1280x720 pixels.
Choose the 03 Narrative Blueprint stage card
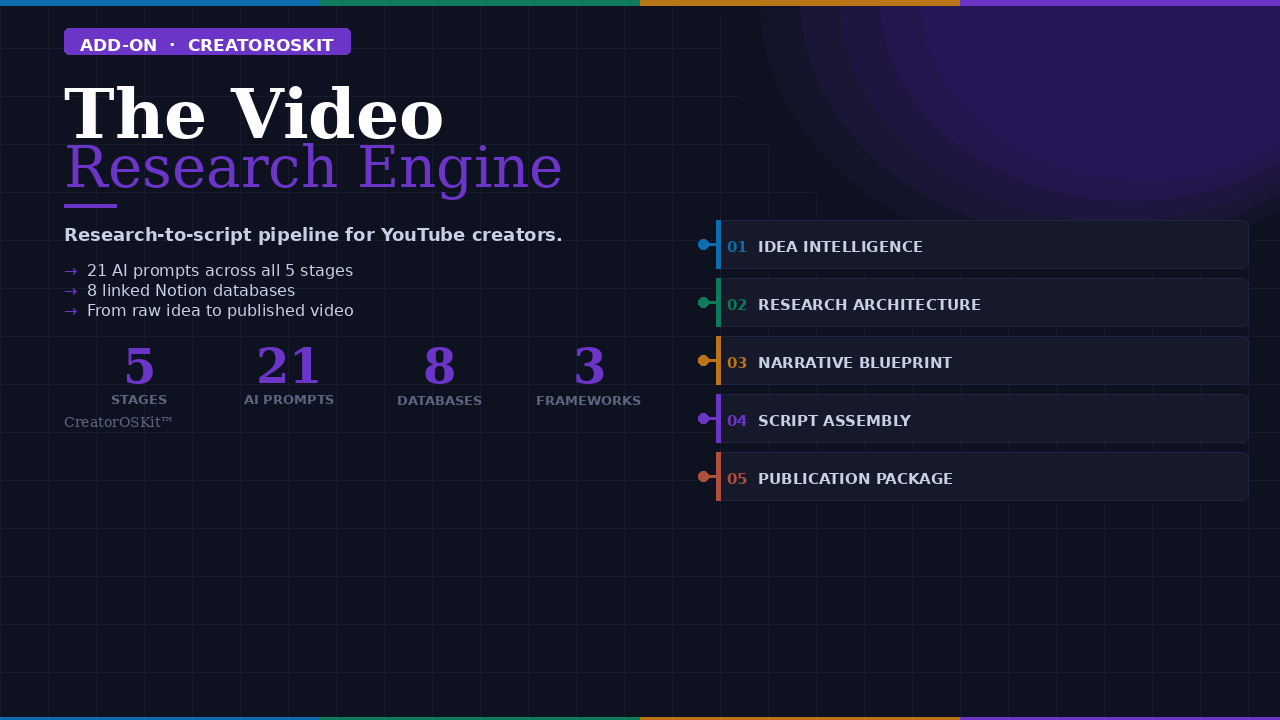click(982, 361)
